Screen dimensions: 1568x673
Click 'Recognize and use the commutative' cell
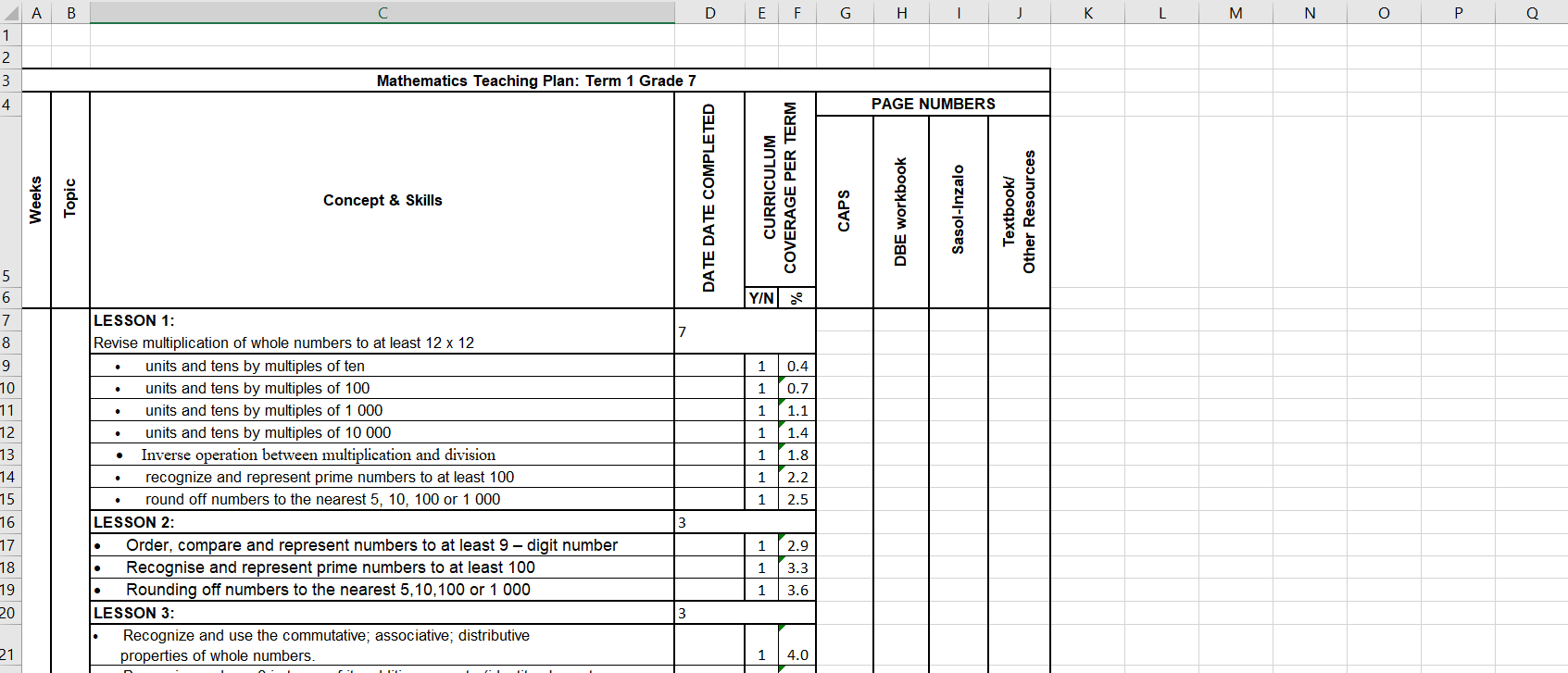tap(383, 645)
